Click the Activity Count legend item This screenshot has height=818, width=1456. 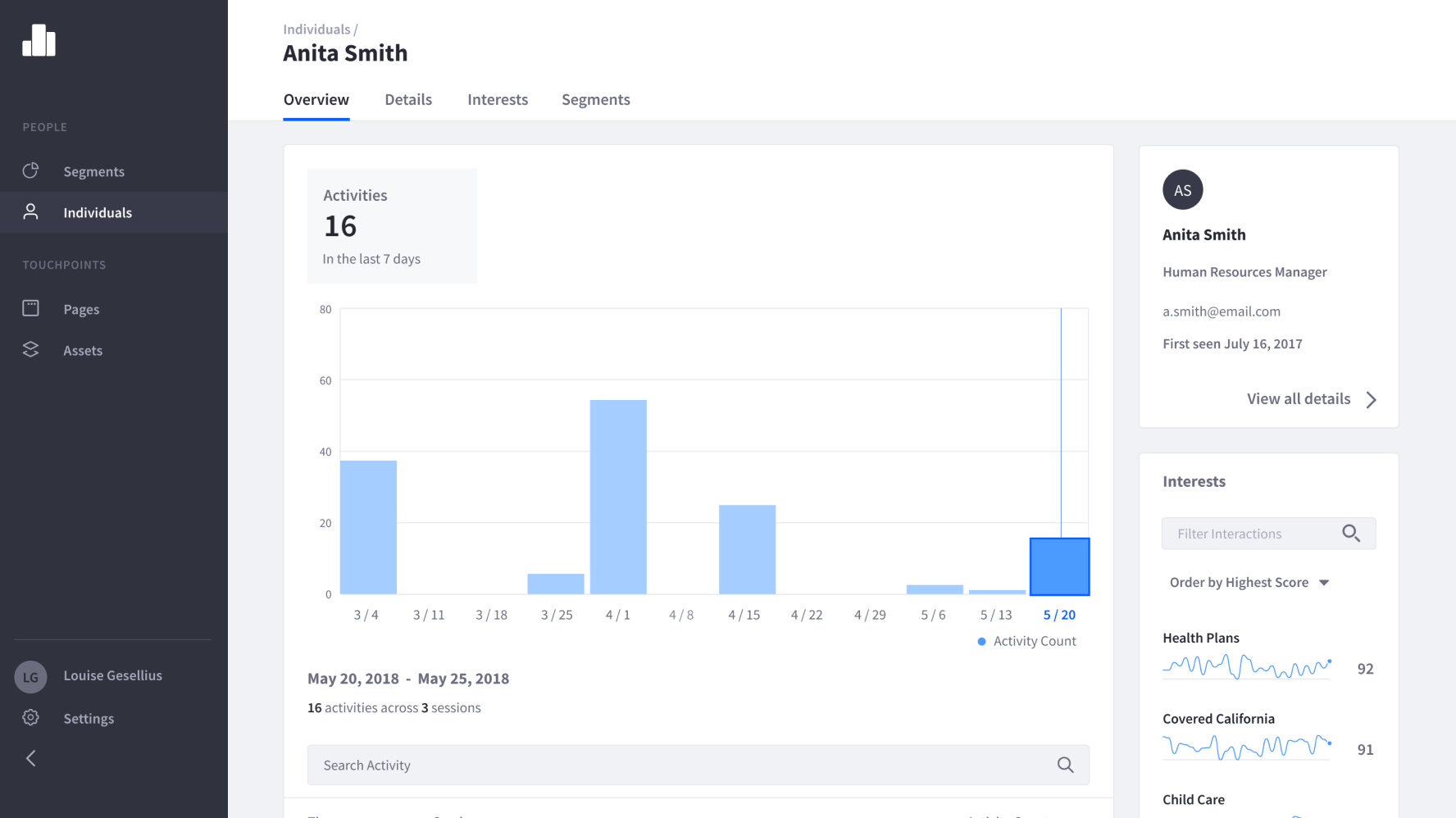pyautogui.click(x=1026, y=641)
